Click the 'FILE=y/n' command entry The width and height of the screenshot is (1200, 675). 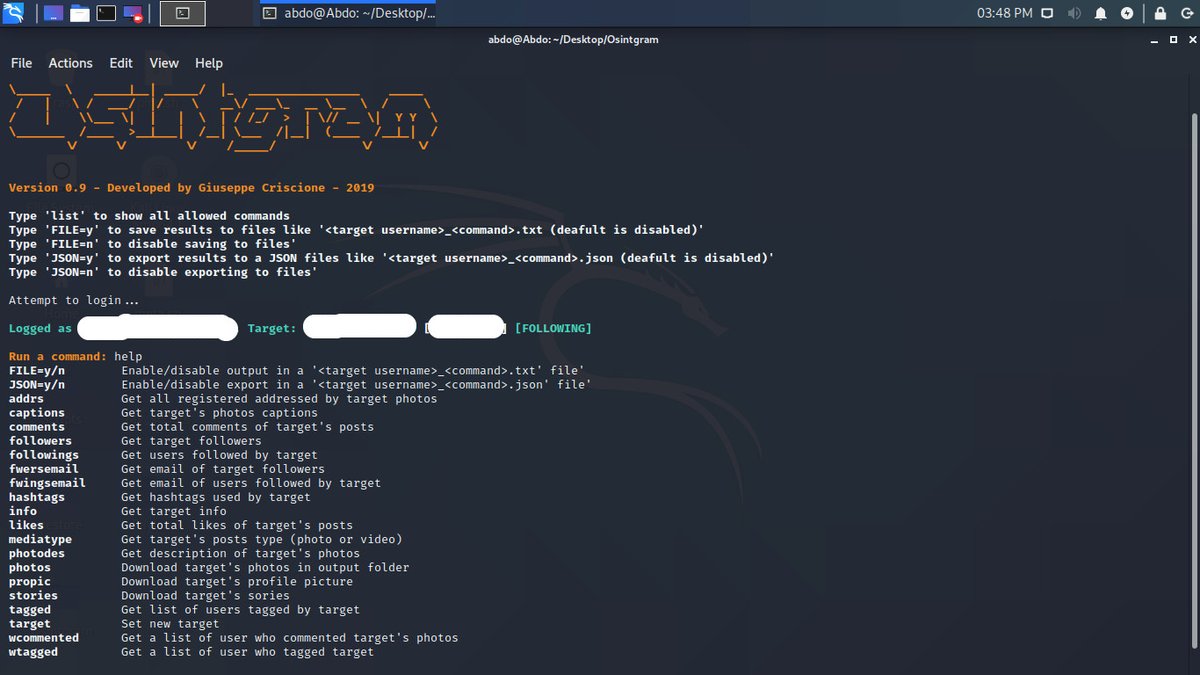[x=37, y=370]
